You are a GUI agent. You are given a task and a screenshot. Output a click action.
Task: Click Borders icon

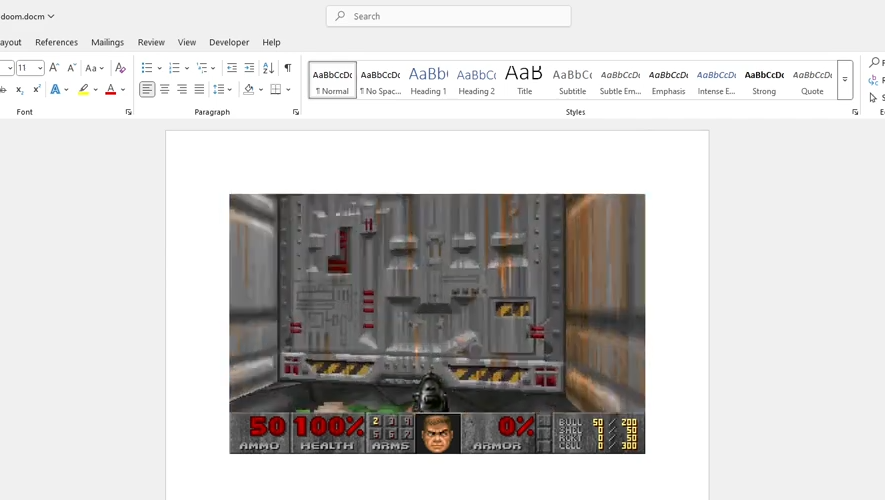(276, 89)
